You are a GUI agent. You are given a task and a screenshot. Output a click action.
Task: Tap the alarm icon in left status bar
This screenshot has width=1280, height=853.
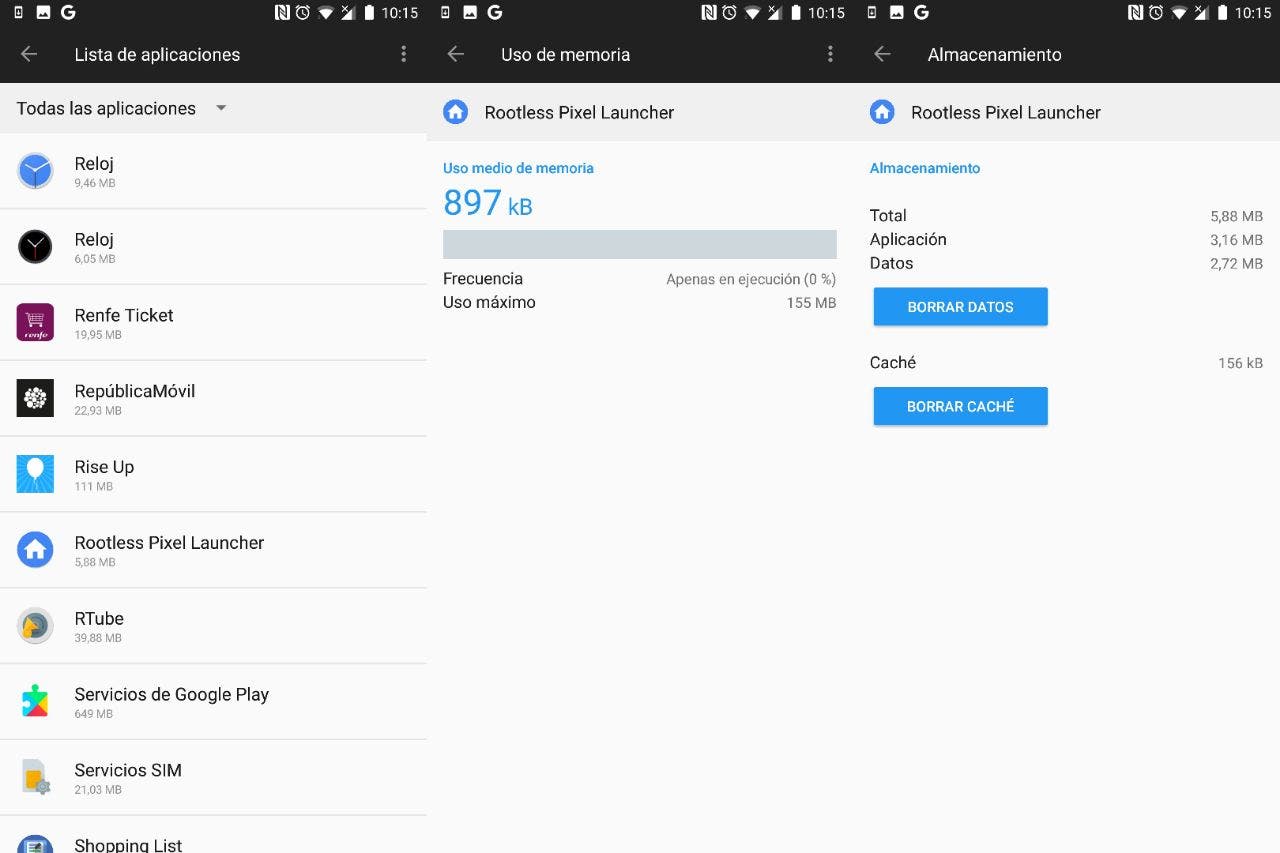[303, 13]
